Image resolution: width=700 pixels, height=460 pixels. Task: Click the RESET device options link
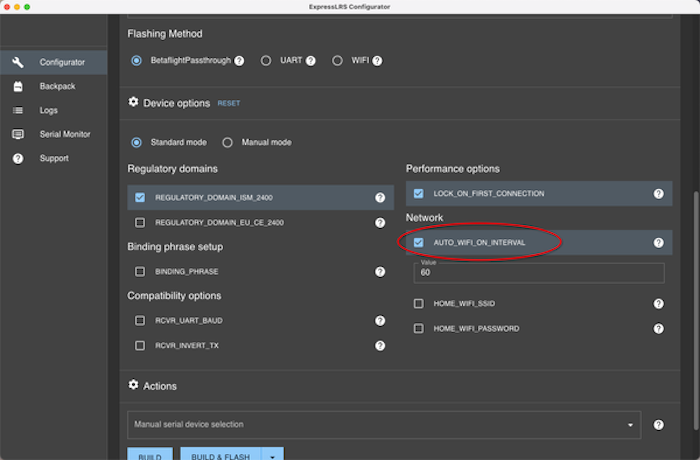click(x=228, y=103)
